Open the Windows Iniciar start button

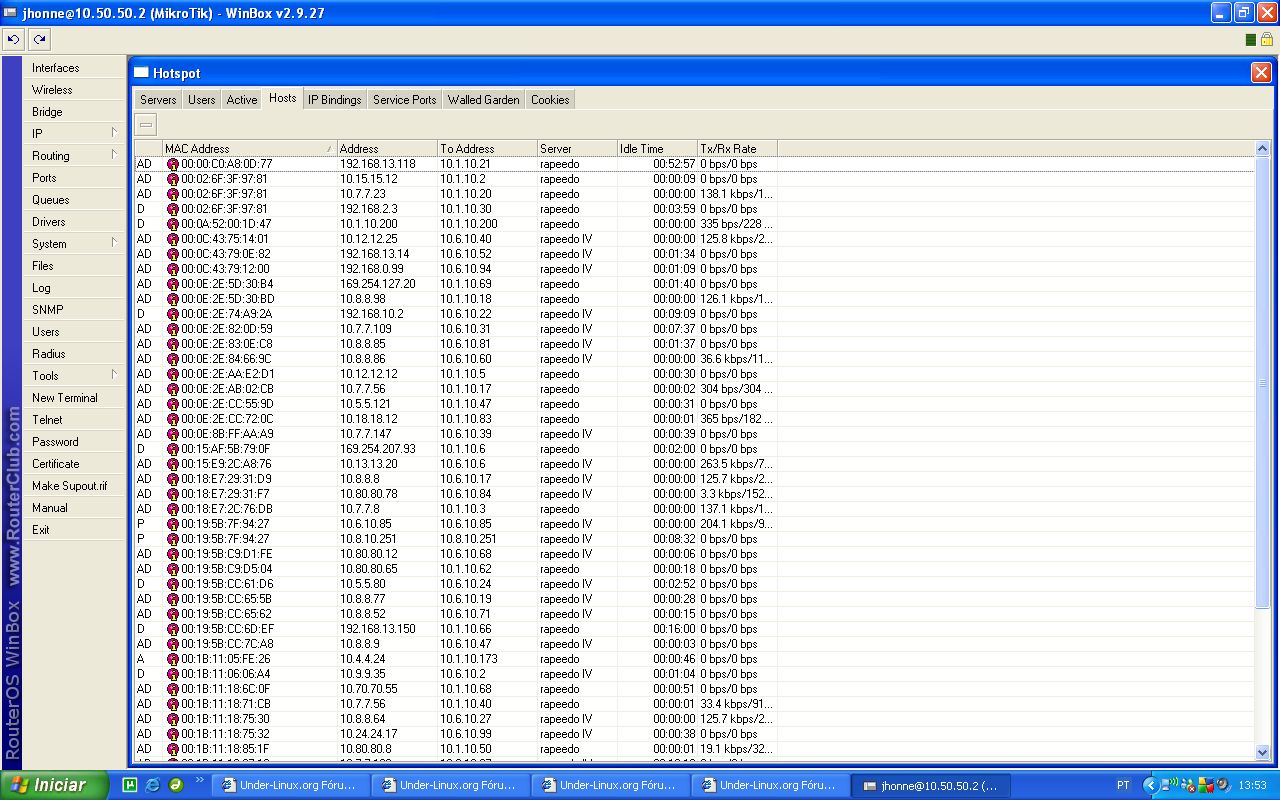point(54,785)
